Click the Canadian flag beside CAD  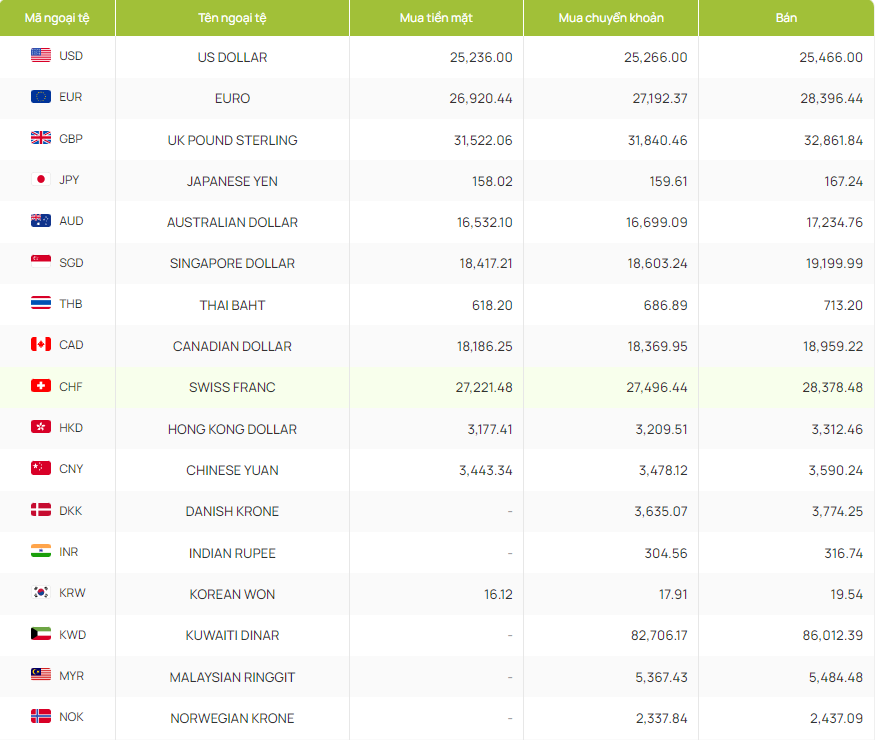[41, 345]
